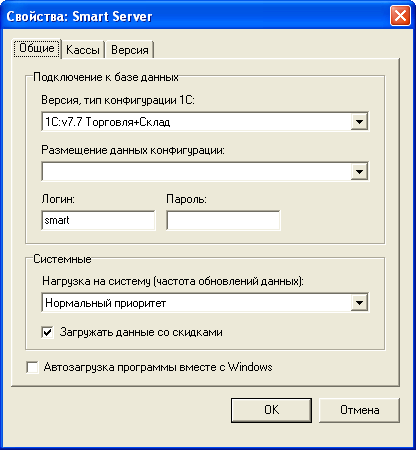Click the Отмена button
The image size is (416, 450).
tap(359, 410)
